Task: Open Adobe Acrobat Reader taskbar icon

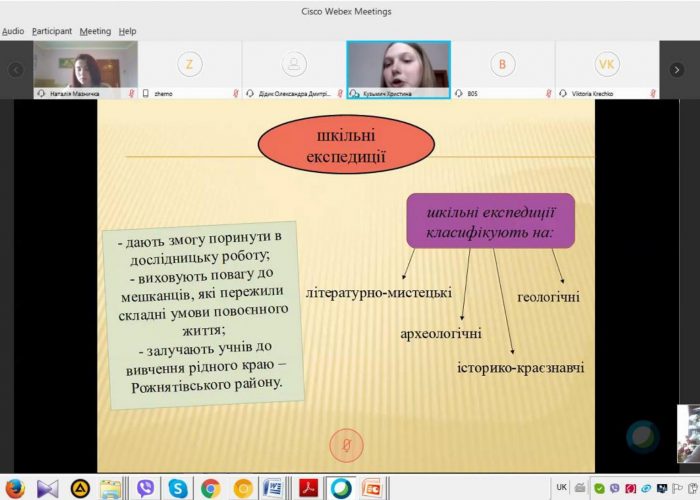Action: (x=308, y=488)
